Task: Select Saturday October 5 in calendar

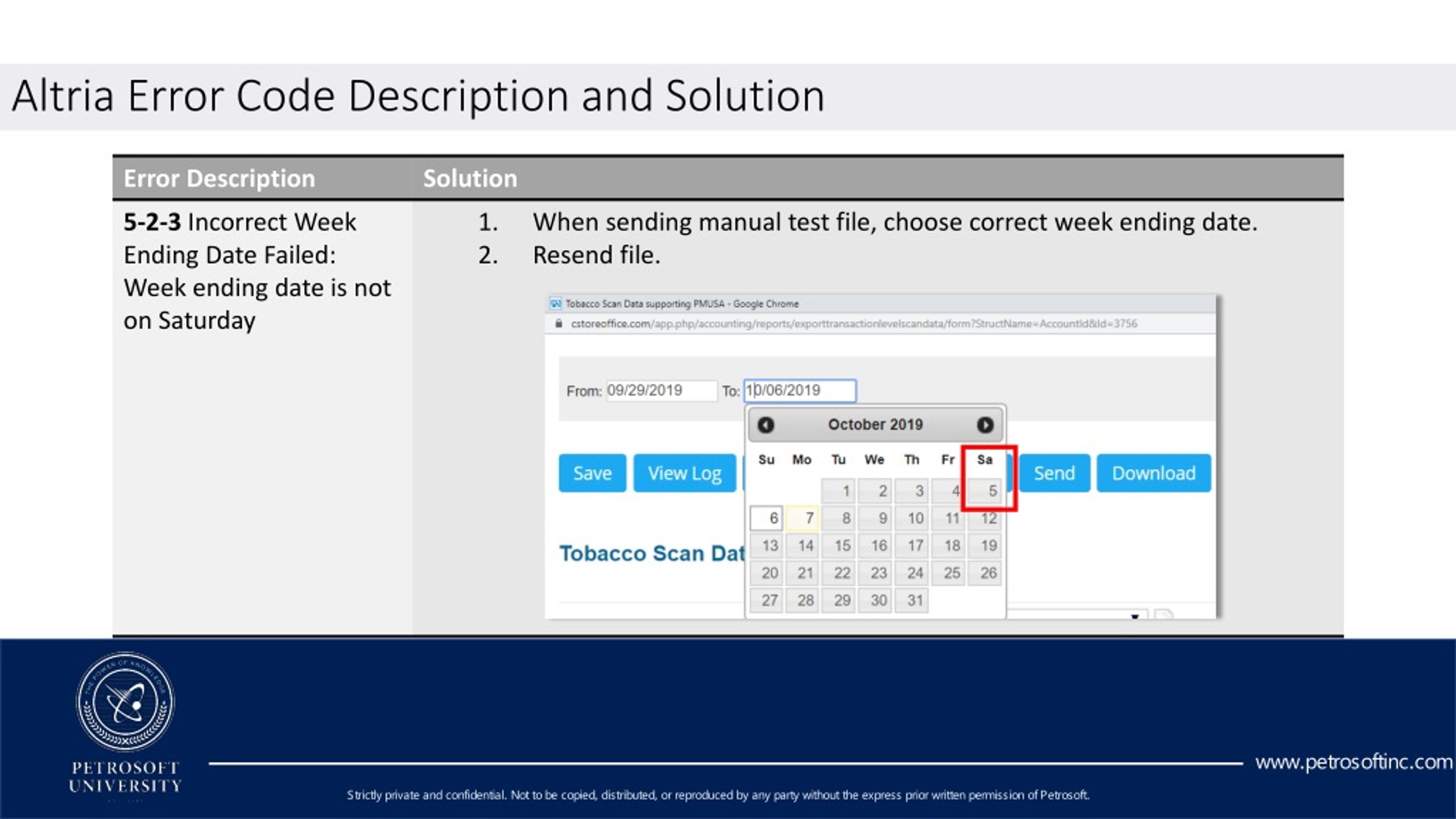Action: [986, 490]
